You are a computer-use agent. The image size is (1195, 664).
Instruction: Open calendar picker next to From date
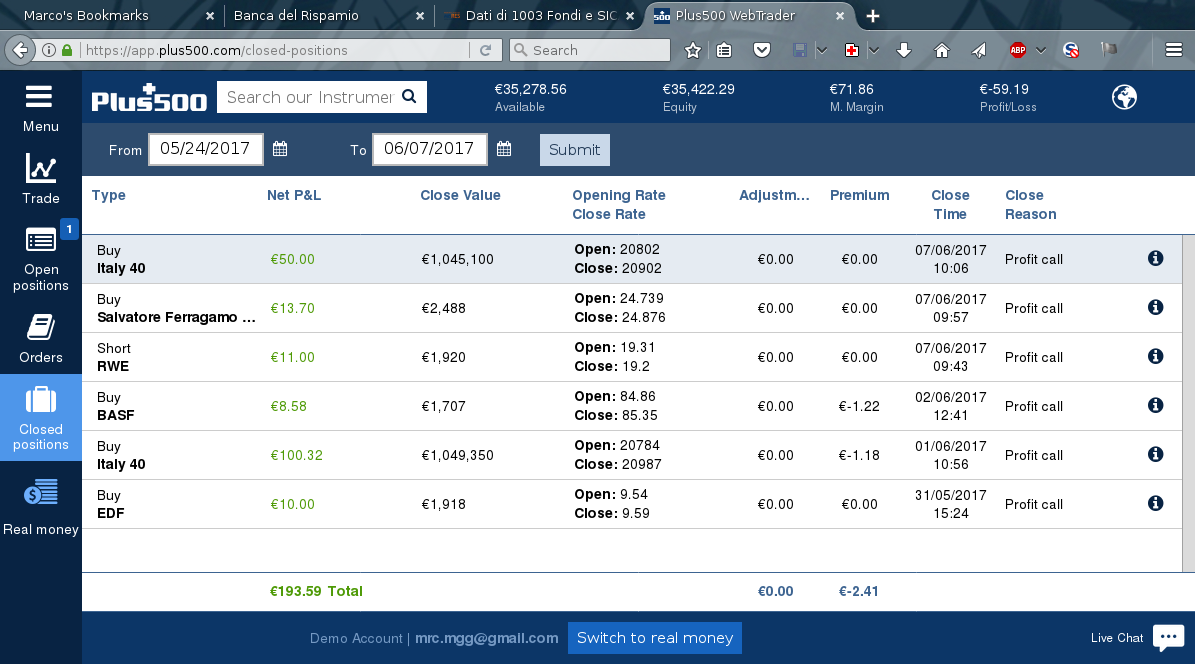280,149
